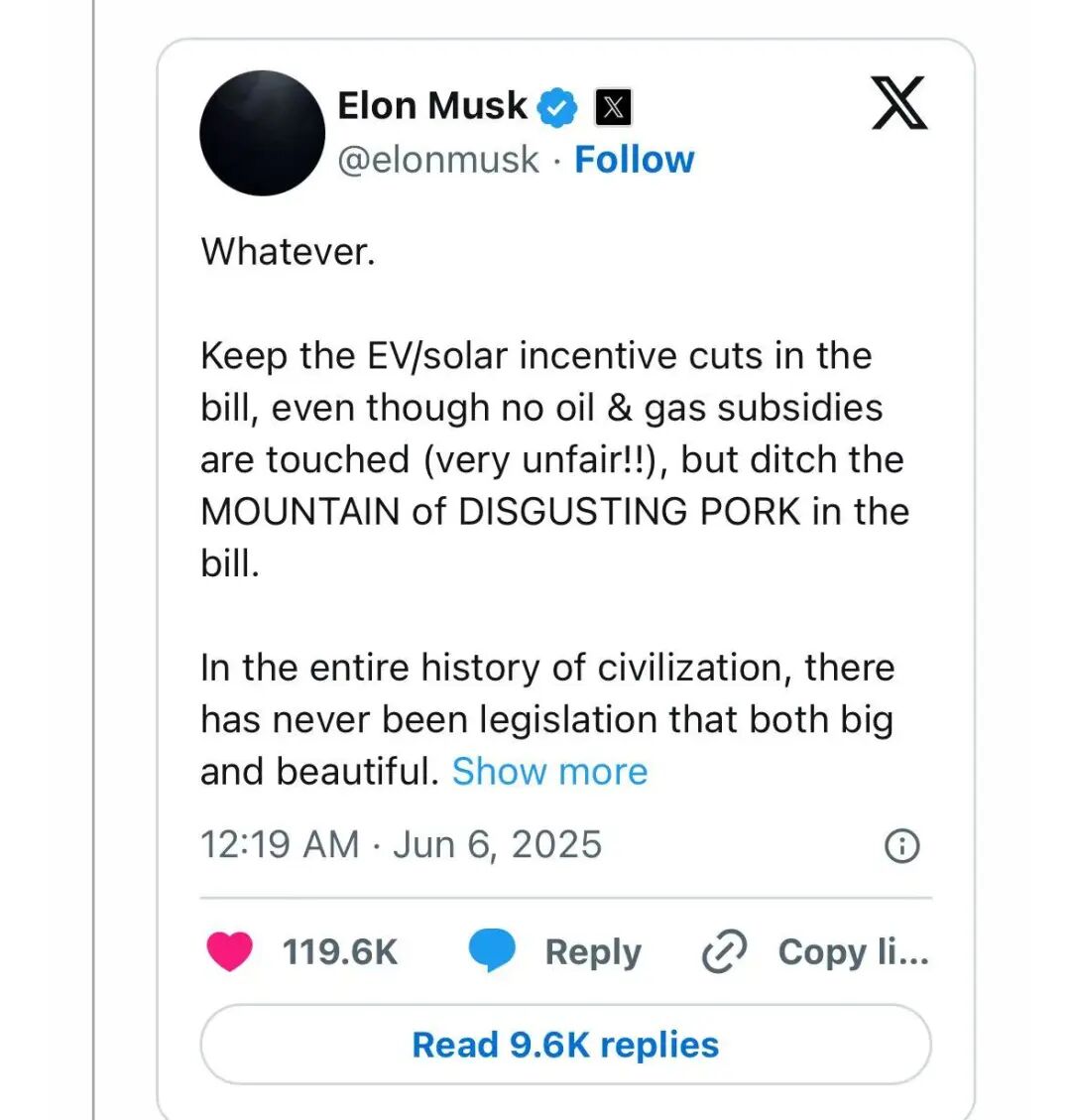Open the 12:19 AM Jun 6, 2025 timestamp

[401, 845]
